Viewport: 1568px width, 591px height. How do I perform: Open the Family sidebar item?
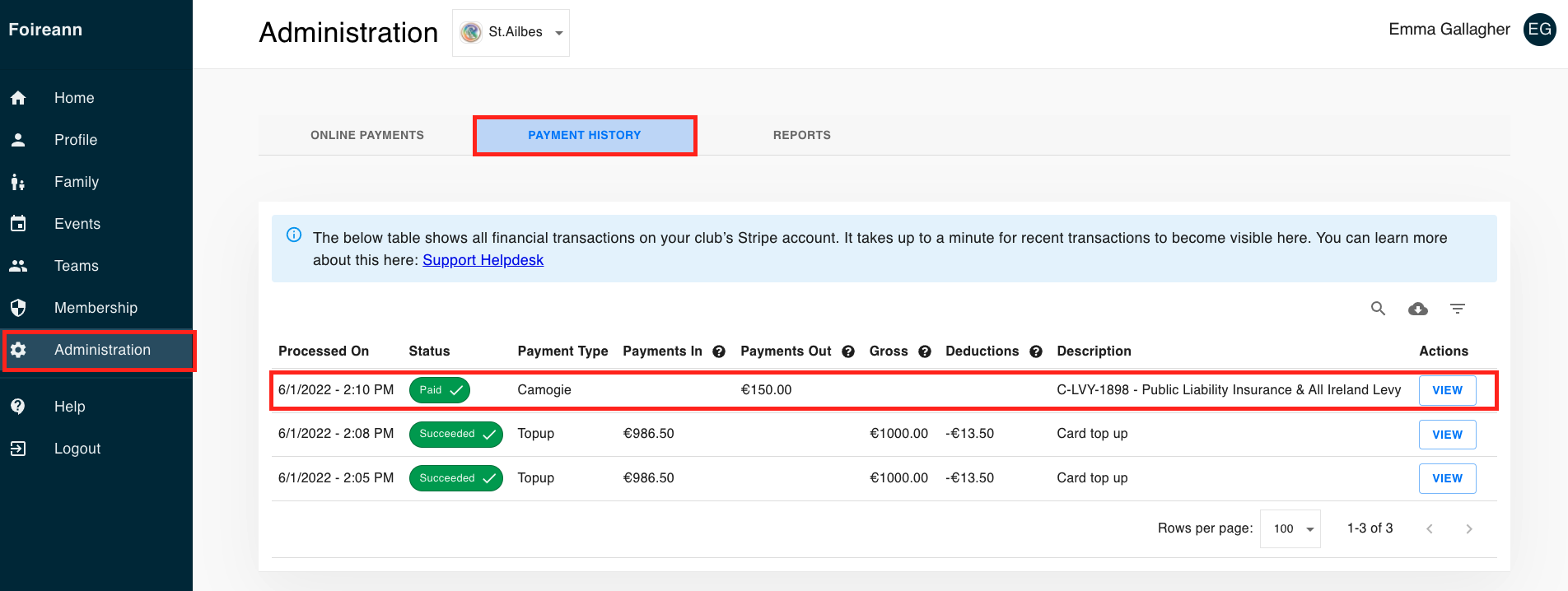coord(77,182)
